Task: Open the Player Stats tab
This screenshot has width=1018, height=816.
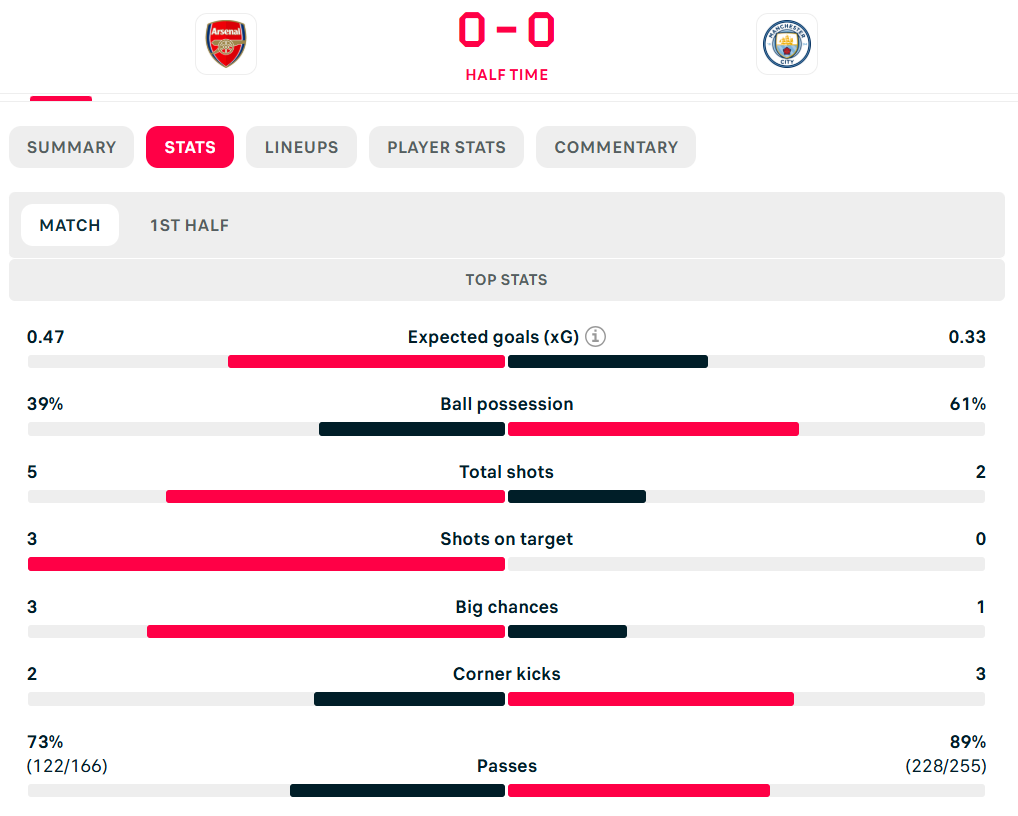Action: click(x=446, y=147)
